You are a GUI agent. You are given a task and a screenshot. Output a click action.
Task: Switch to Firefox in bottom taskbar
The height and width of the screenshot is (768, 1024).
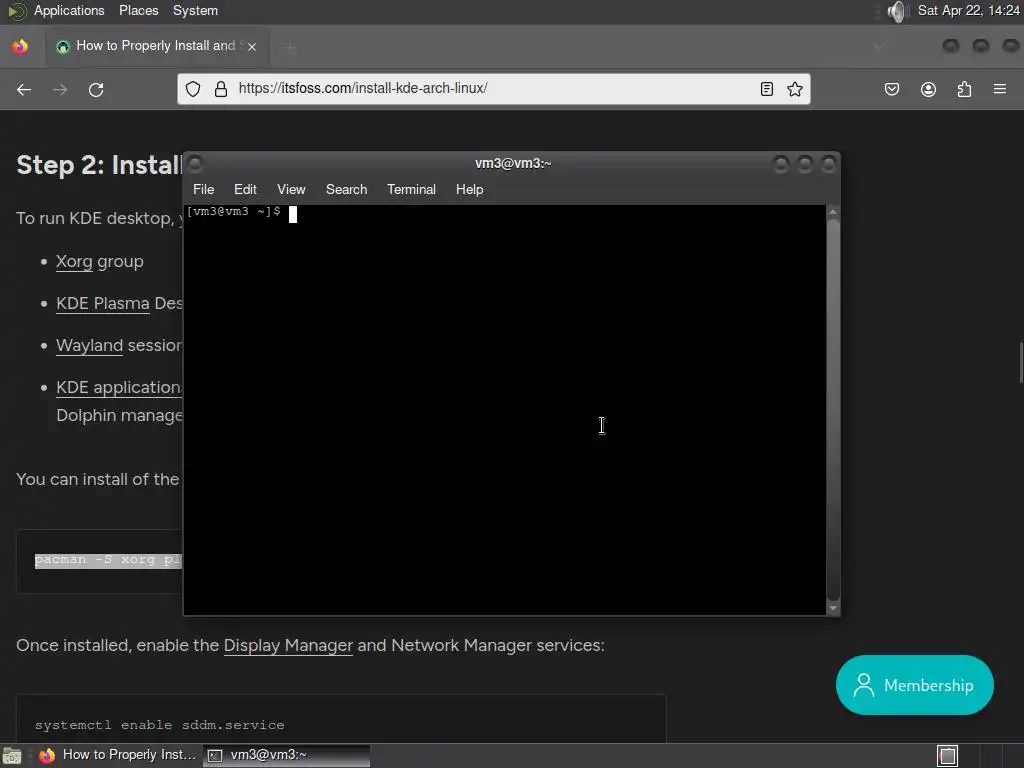tap(118, 756)
